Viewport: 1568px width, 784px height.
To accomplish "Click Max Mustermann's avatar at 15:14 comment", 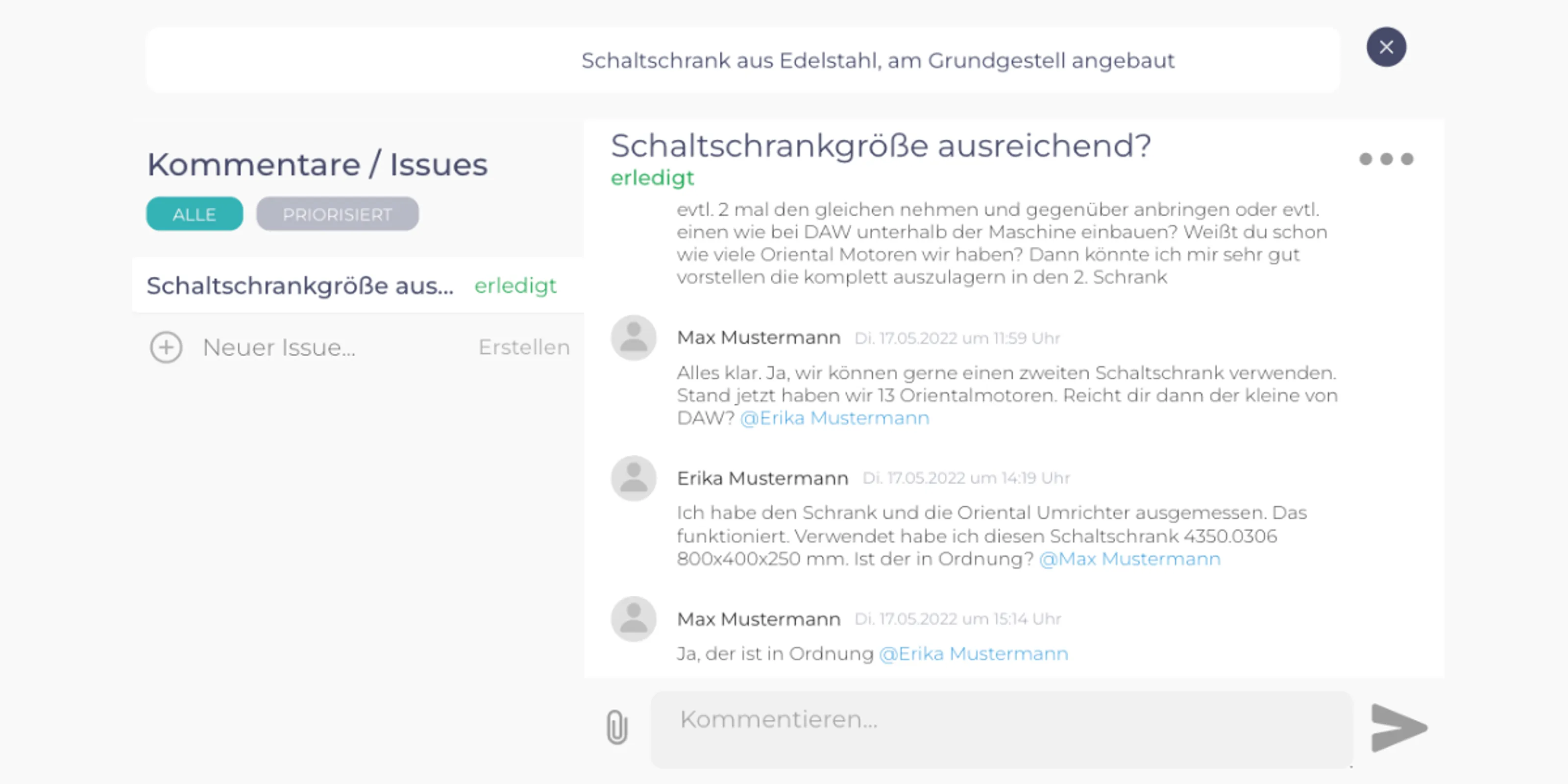I will [x=634, y=619].
